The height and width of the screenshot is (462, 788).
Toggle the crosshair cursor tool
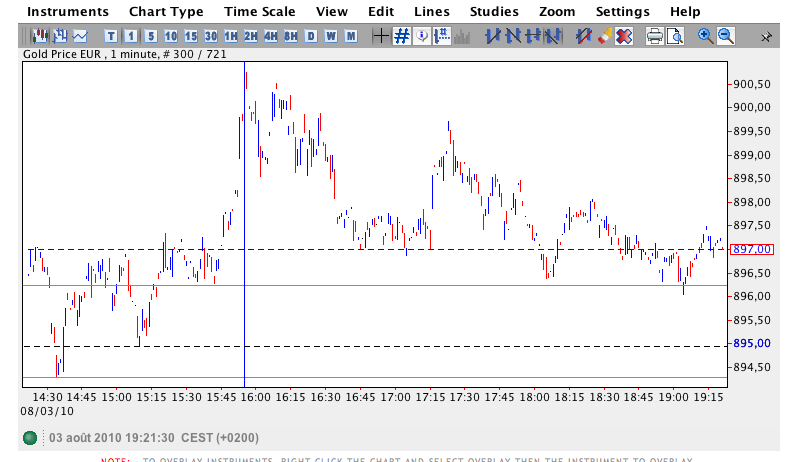click(x=380, y=37)
